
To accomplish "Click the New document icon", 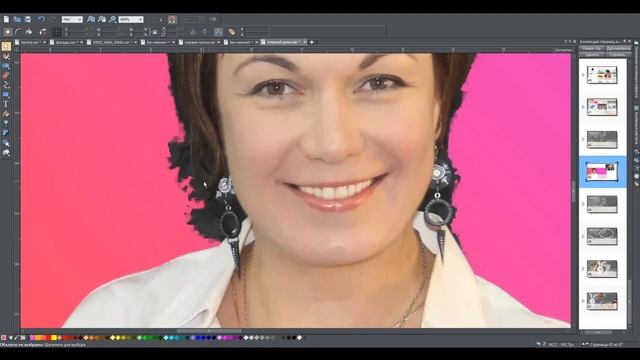I will (6, 19).
